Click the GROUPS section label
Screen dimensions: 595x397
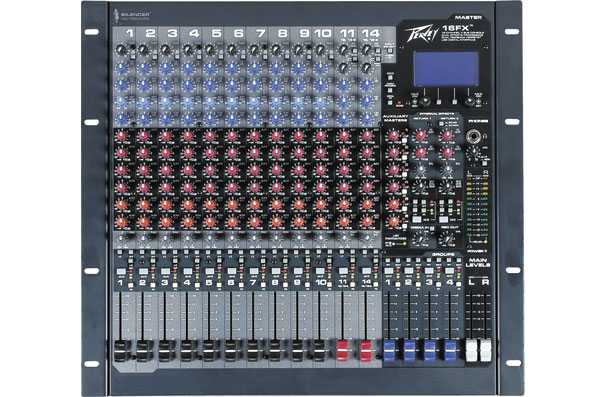coord(443,254)
